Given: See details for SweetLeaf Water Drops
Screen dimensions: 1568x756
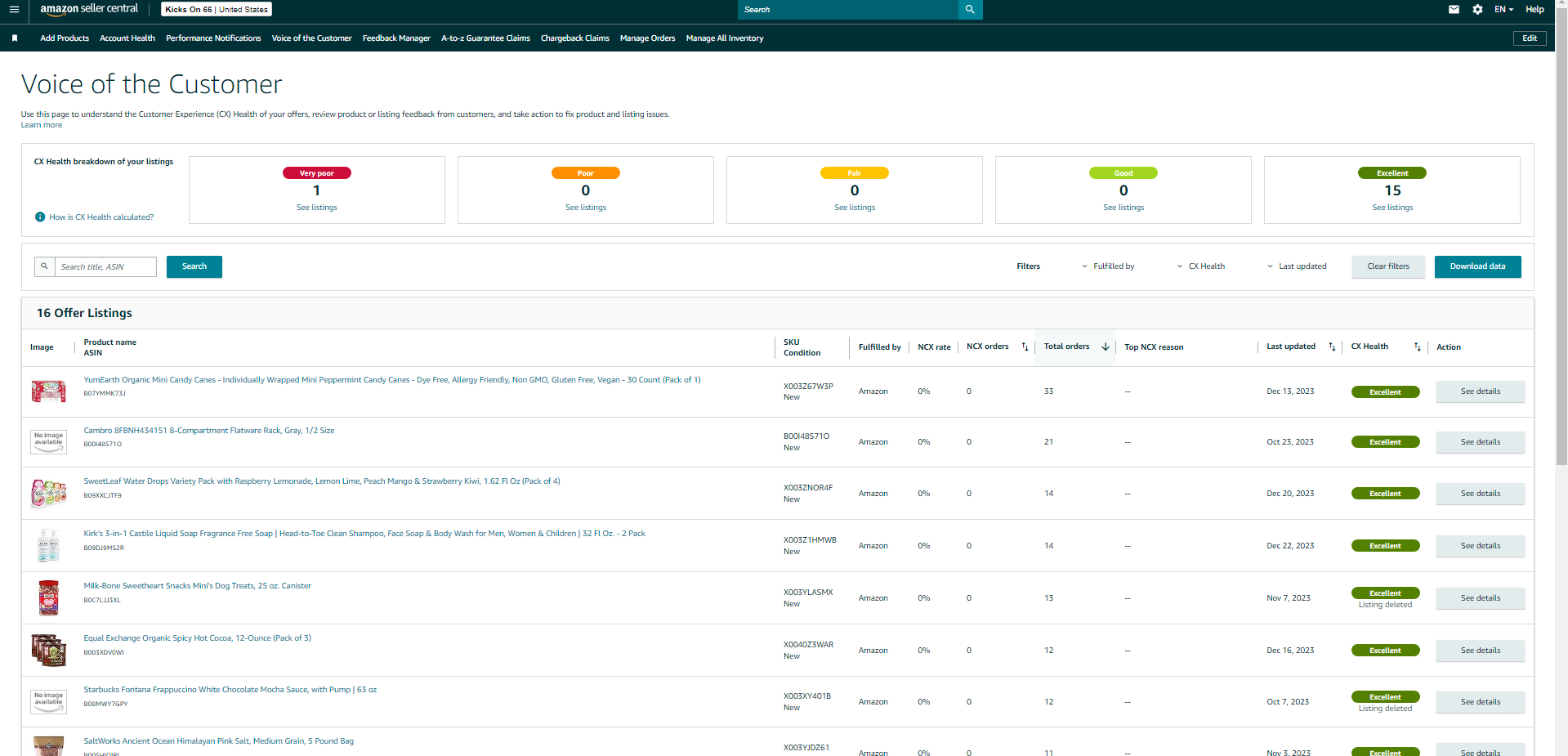Looking at the screenshot, I should pyautogui.click(x=1480, y=494).
